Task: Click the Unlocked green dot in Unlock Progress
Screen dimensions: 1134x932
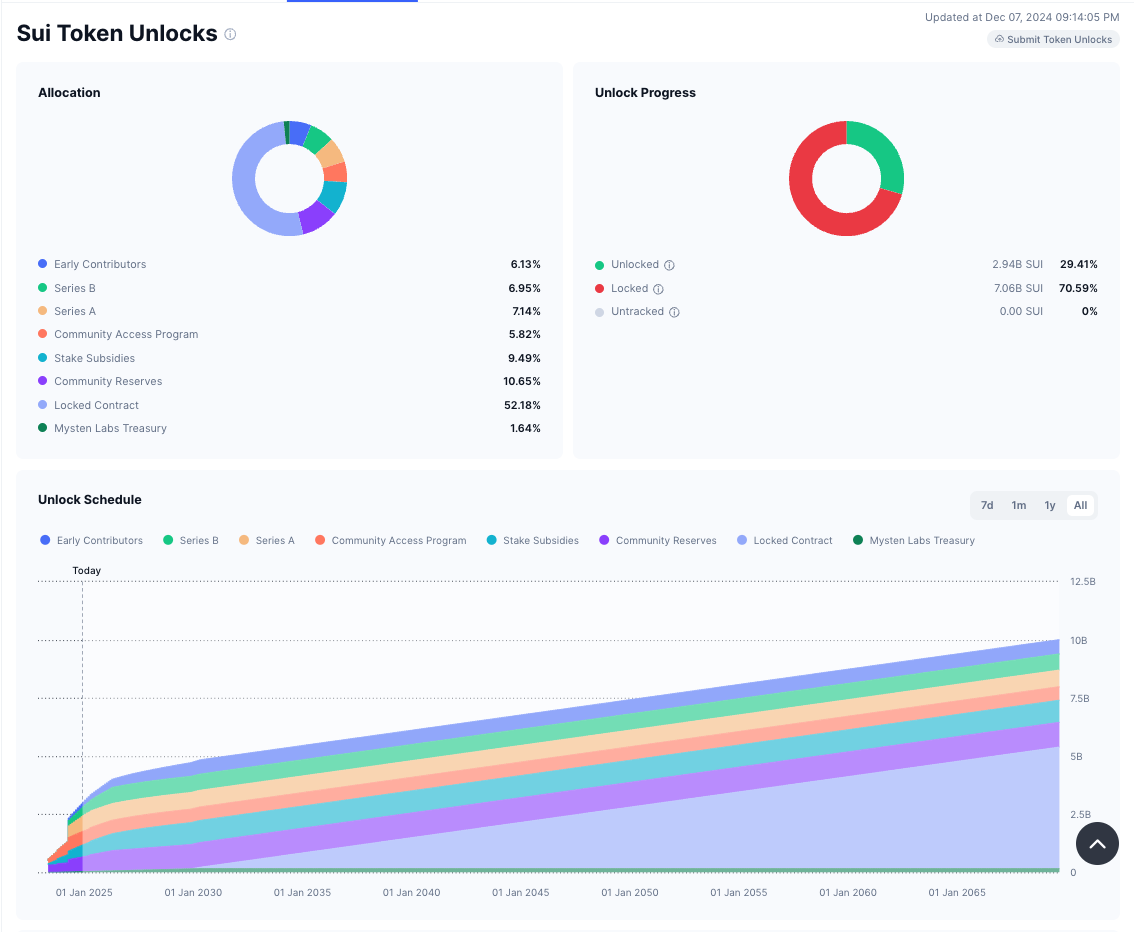Action: pyautogui.click(x=600, y=265)
